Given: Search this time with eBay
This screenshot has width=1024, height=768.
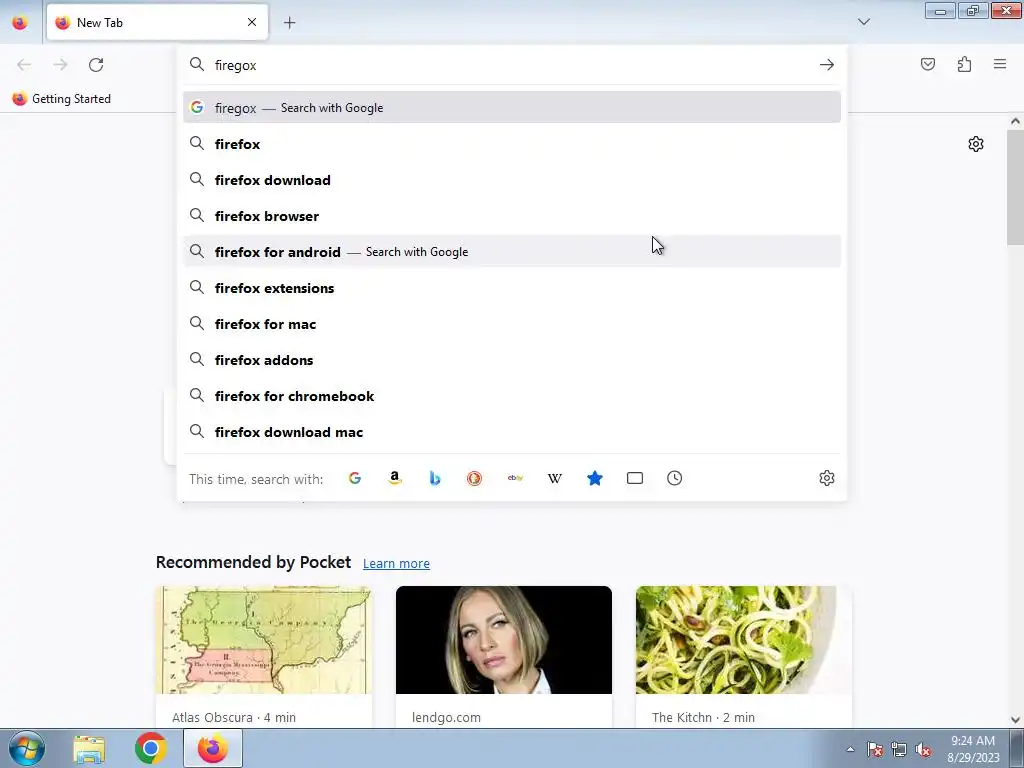Looking at the screenshot, I should (515, 478).
